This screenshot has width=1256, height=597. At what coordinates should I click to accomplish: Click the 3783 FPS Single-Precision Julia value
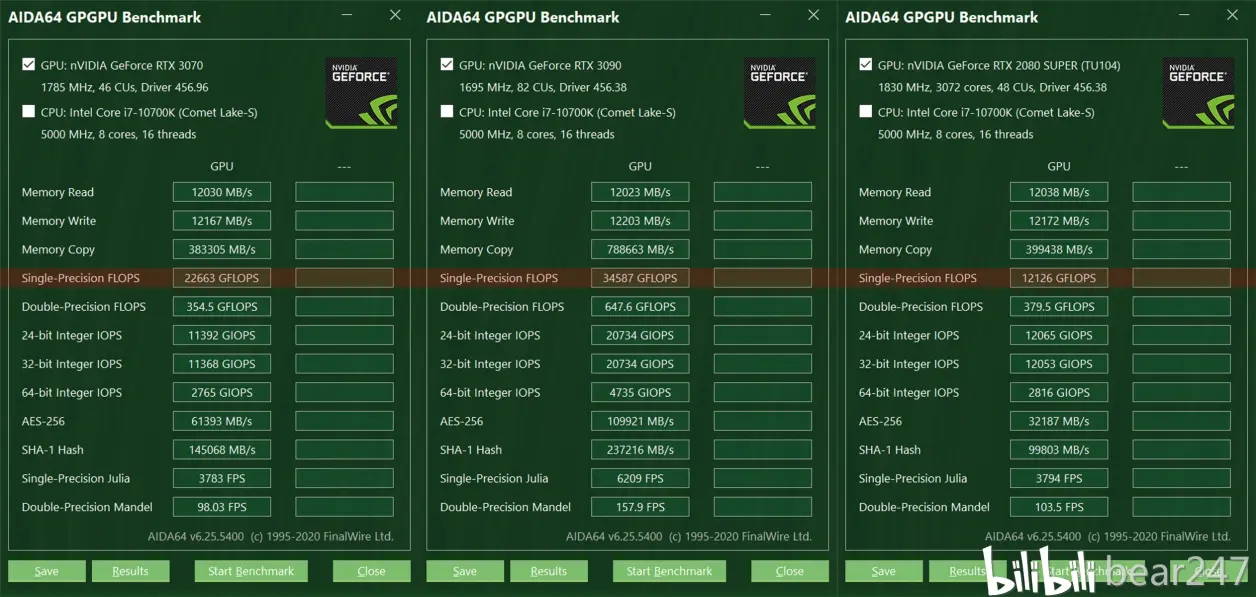(x=221, y=478)
